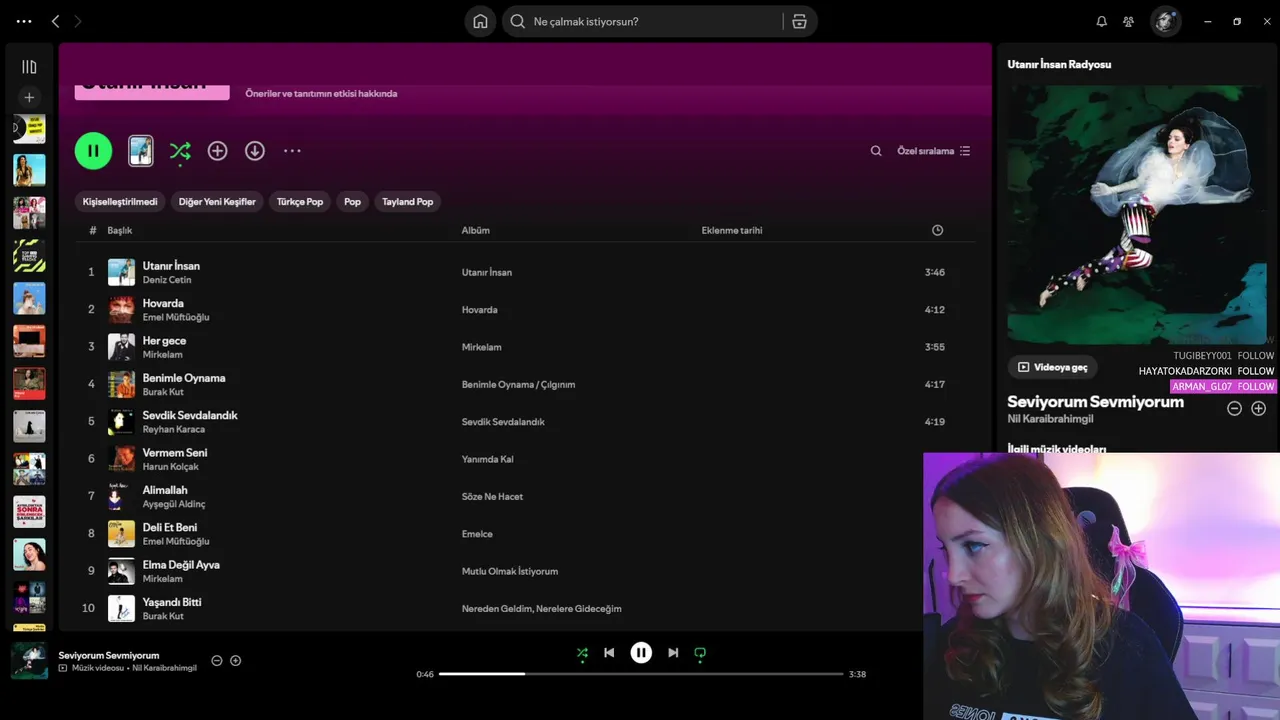Open the album Benimle Oynama / Çılgınım

(518, 385)
